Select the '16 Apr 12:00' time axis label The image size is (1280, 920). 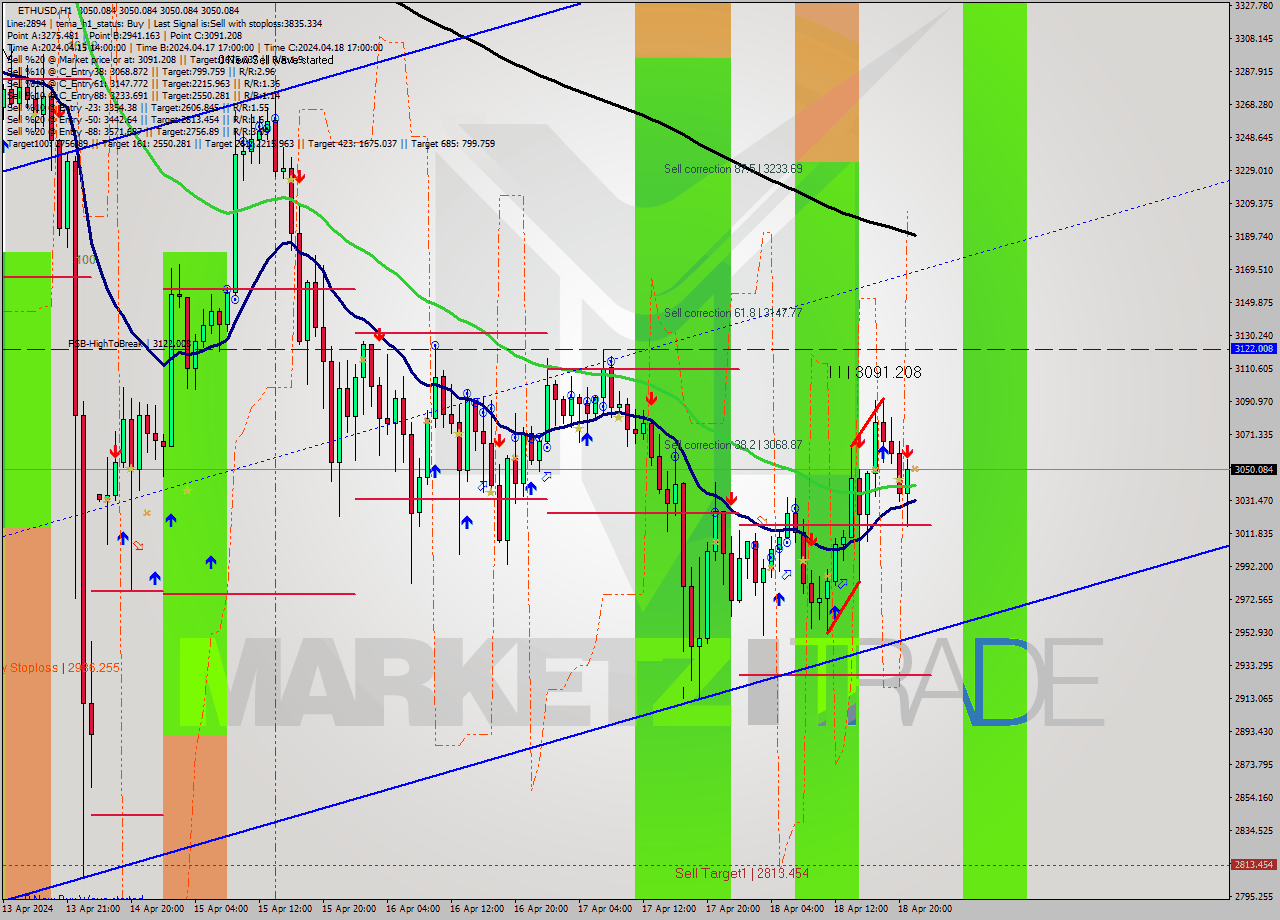(x=476, y=909)
